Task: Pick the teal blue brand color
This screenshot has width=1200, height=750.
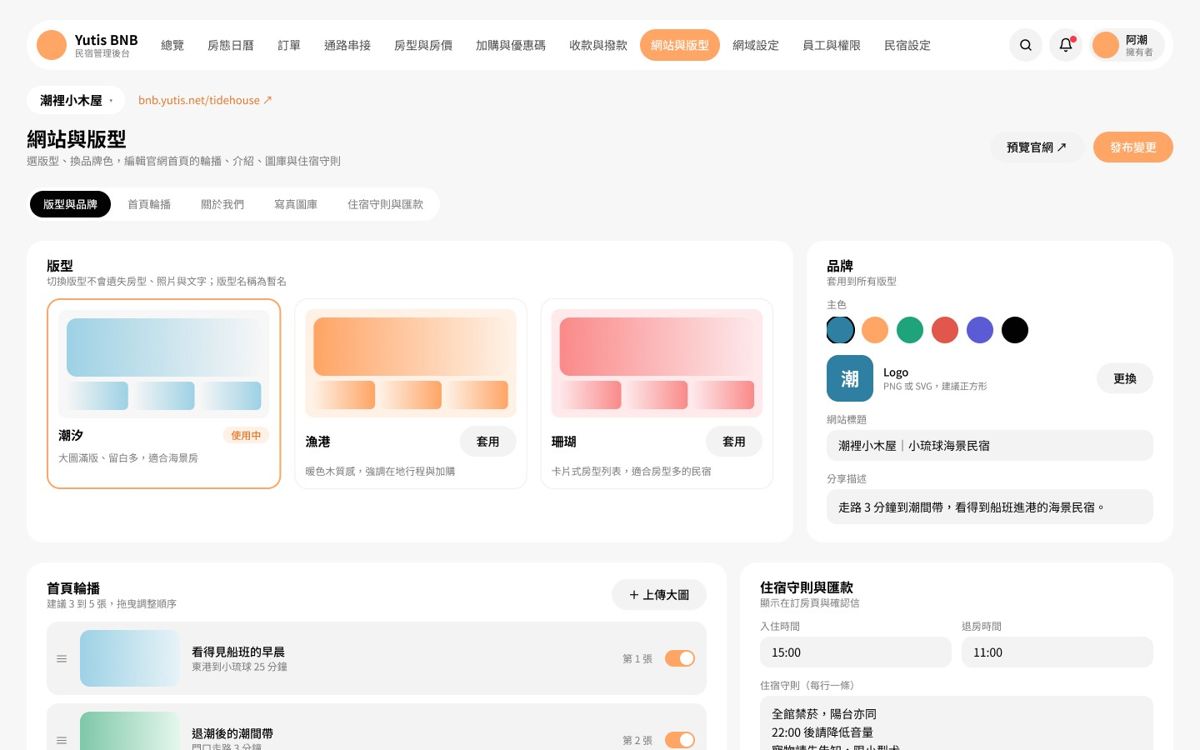Action: point(841,330)
